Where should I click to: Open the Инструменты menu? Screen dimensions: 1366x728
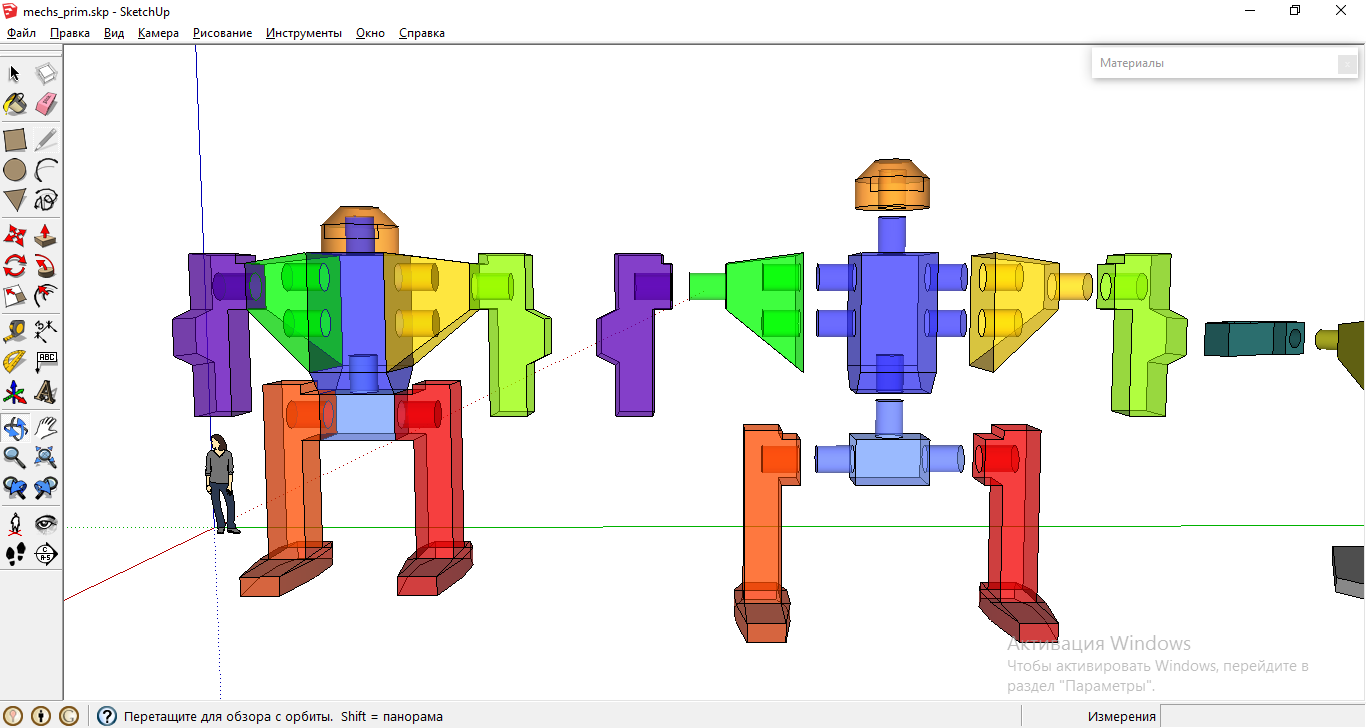coord(303,33)
